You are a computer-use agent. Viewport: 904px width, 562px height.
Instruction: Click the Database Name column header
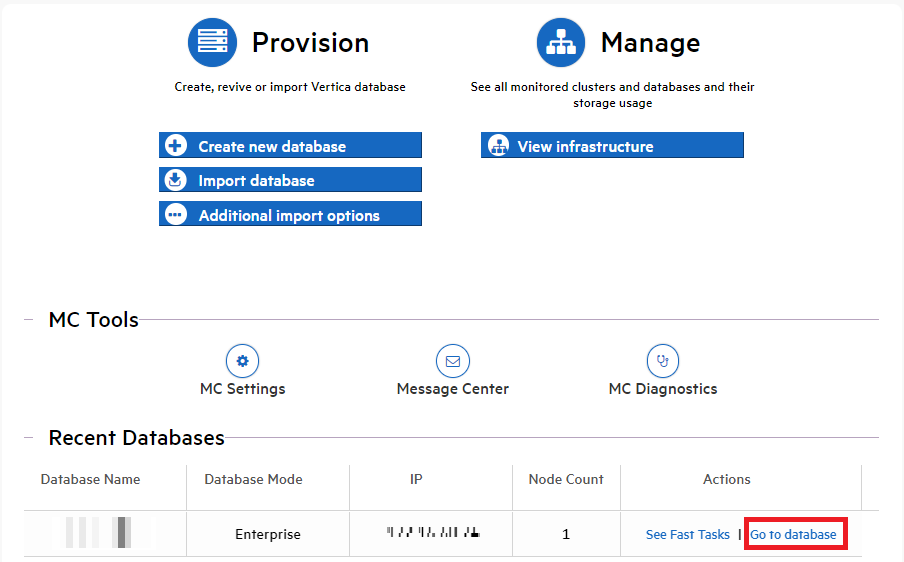[90, 480]
